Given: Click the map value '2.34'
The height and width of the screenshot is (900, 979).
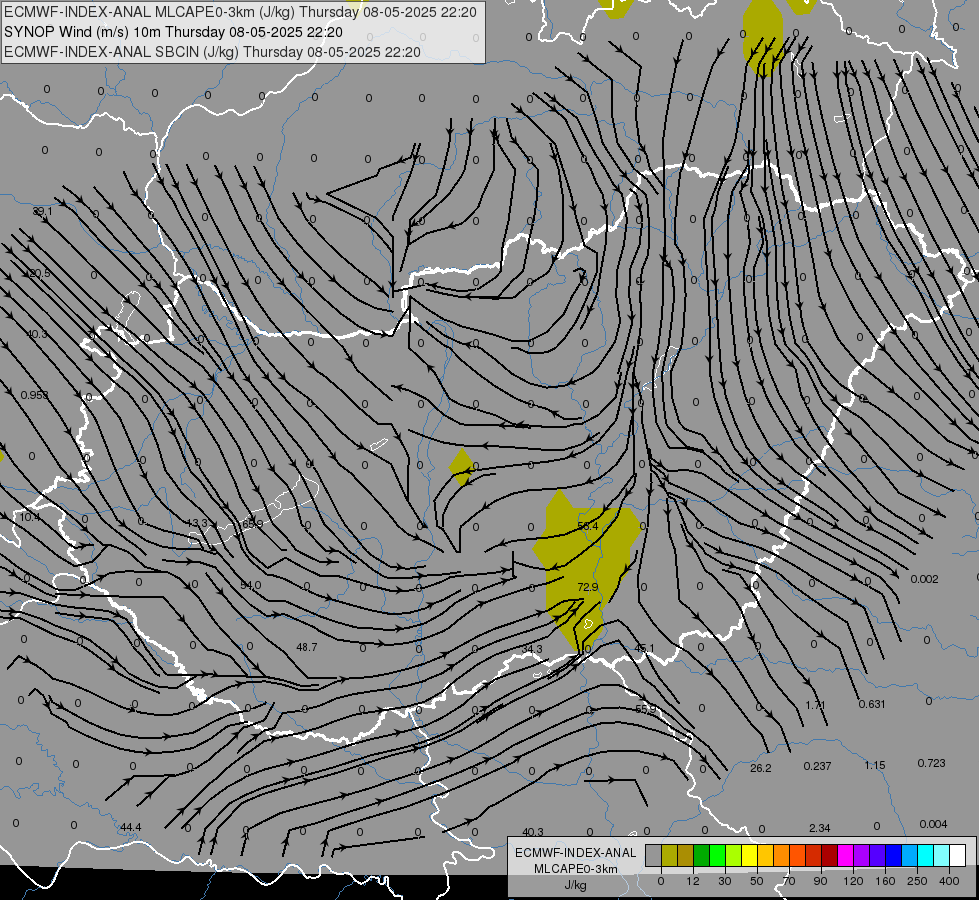Looking at the screenshot, I should point(819,828).
